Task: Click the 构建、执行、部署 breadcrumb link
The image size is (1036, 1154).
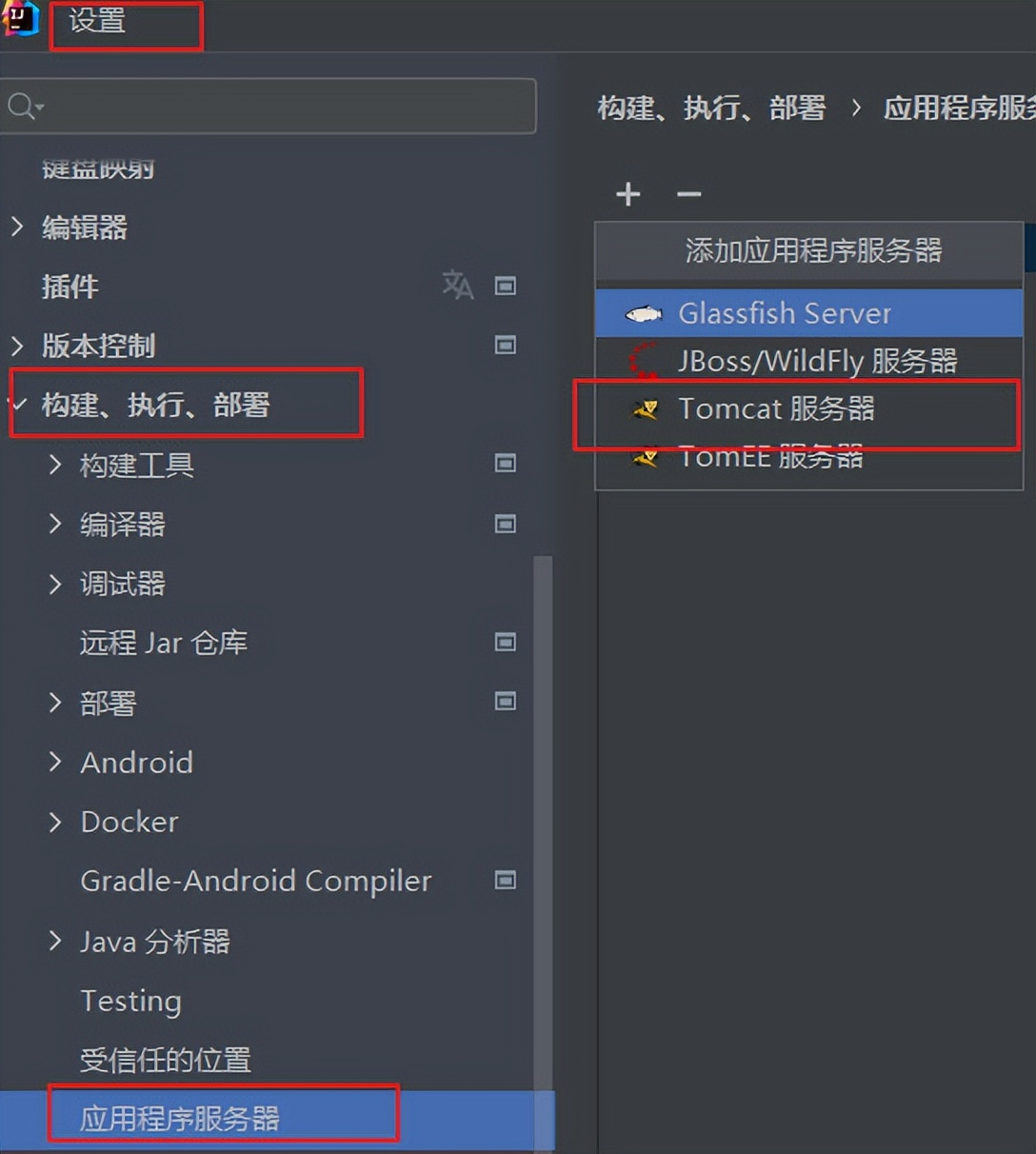Action: [711, 108]
